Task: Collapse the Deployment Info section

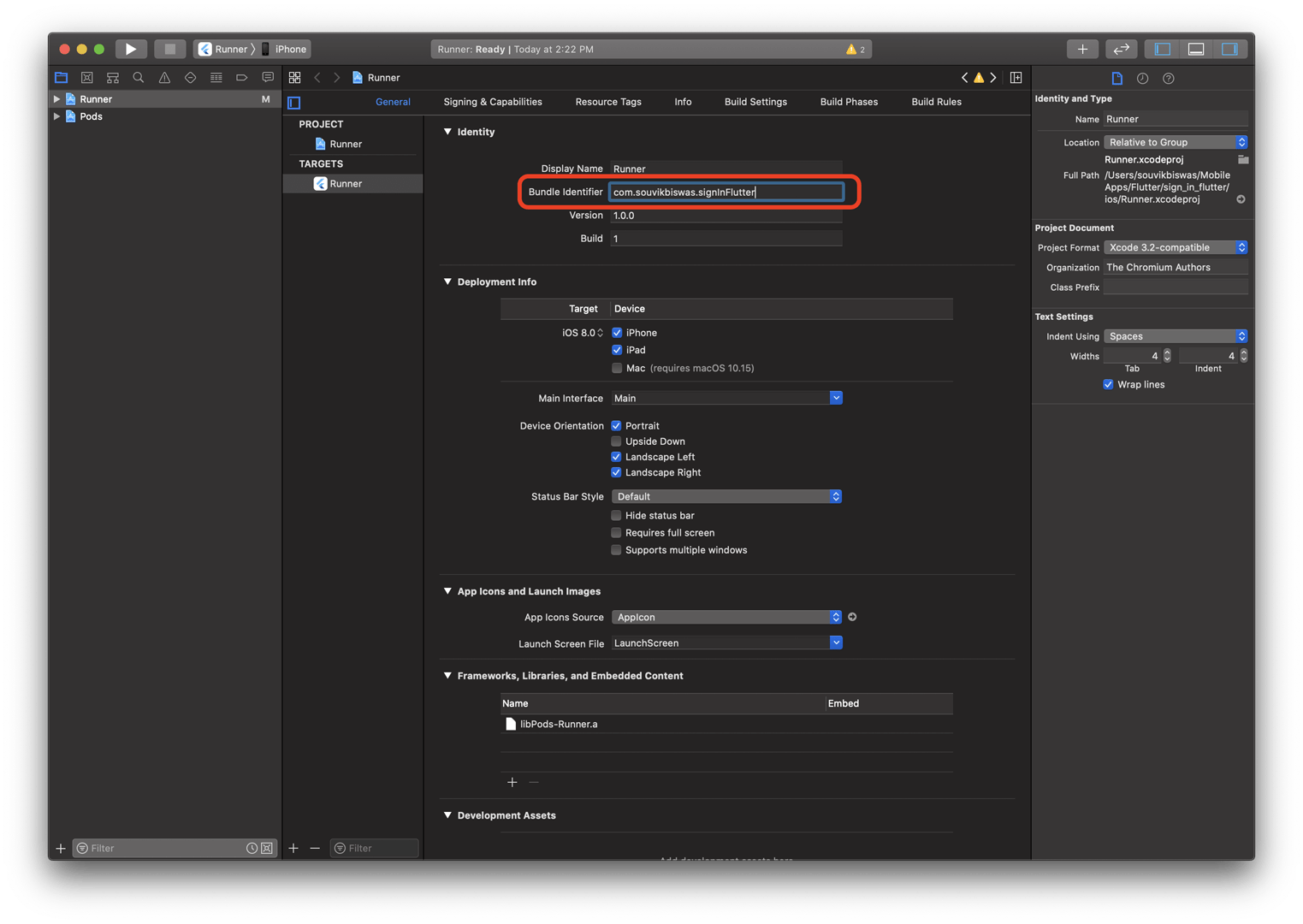Action: [x=447, y=281]
